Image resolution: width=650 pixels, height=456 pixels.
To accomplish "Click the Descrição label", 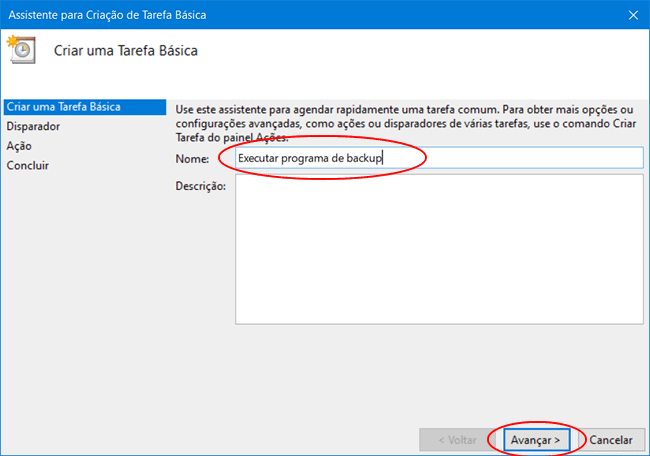I will (x=200, y=186).
